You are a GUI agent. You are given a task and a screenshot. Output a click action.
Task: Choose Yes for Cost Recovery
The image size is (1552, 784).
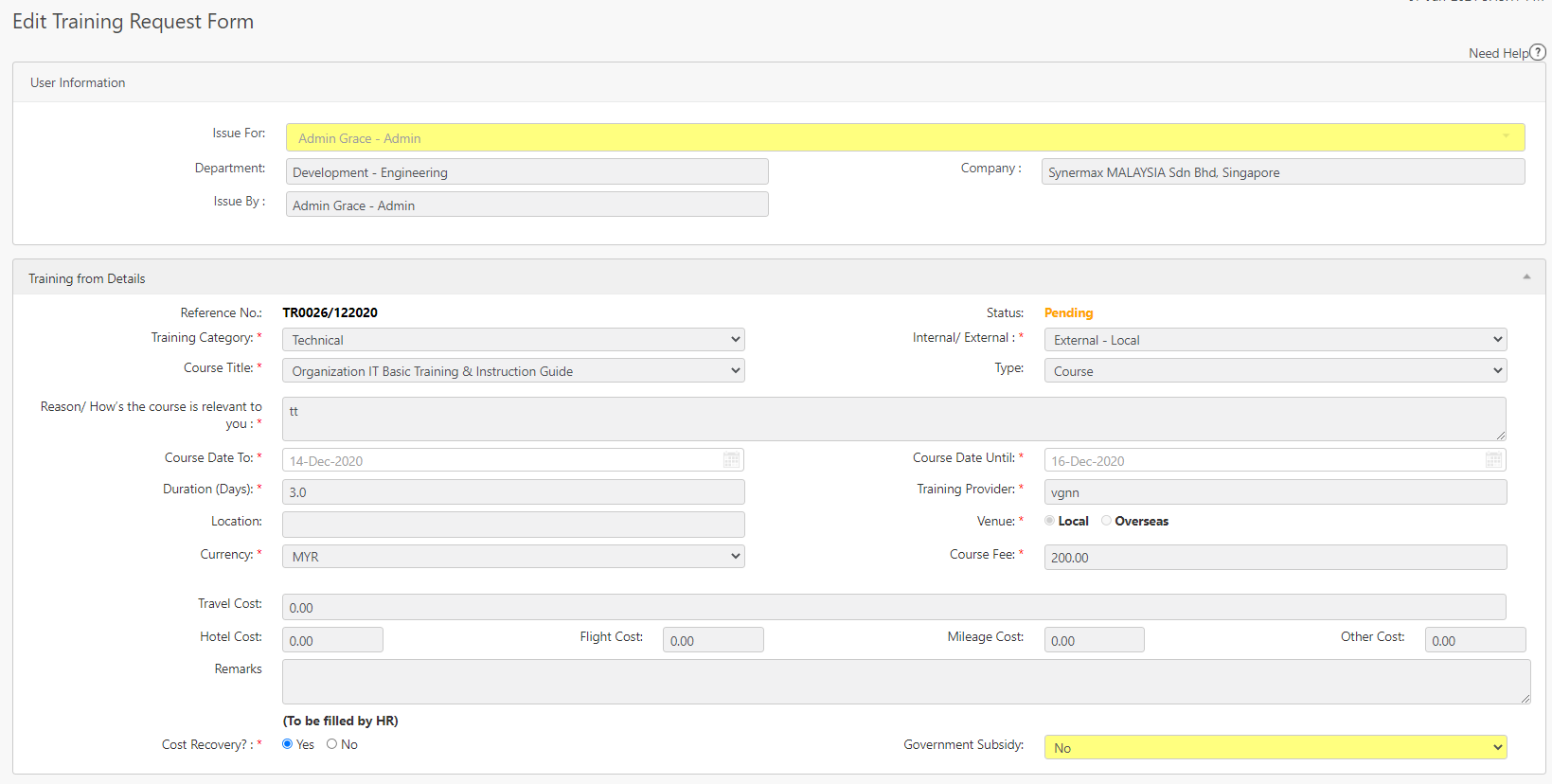point(287,744)
